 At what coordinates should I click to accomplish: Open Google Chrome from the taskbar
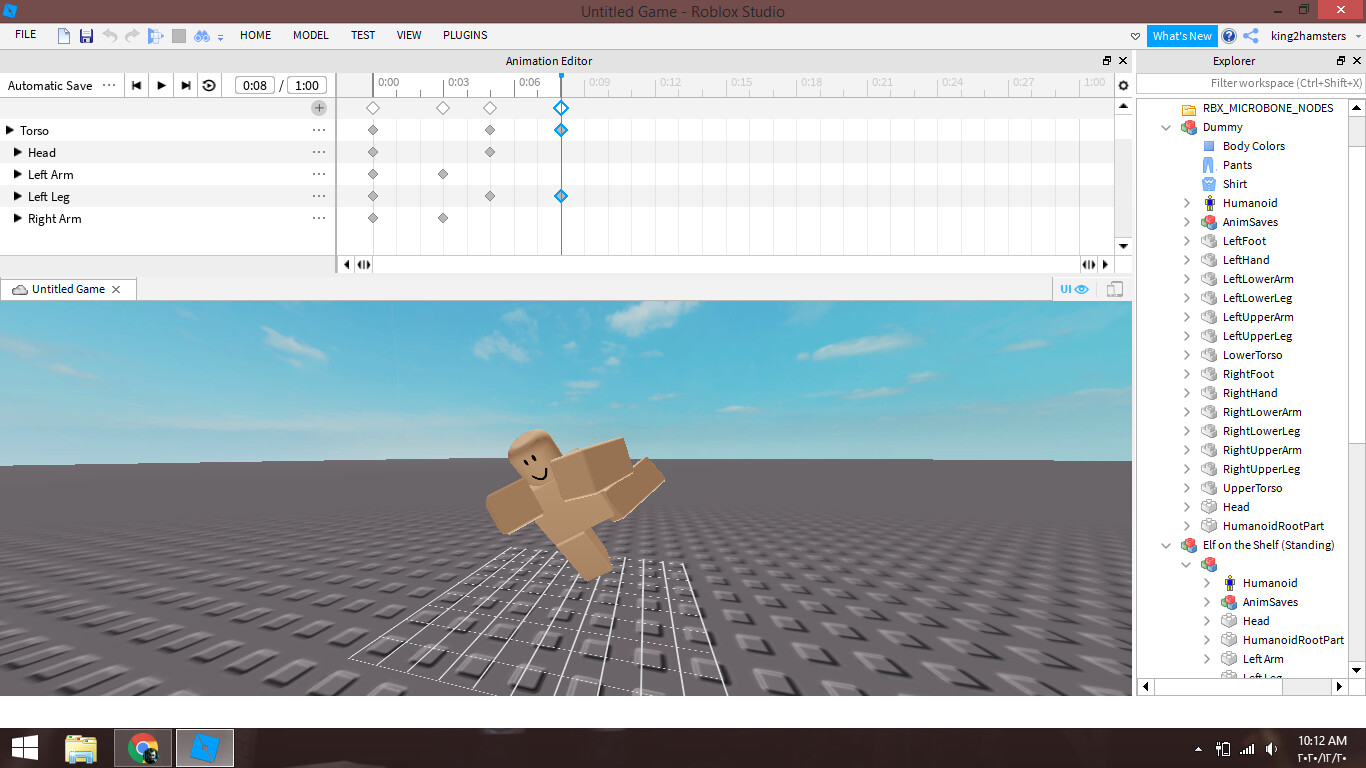tap(143, 748)
